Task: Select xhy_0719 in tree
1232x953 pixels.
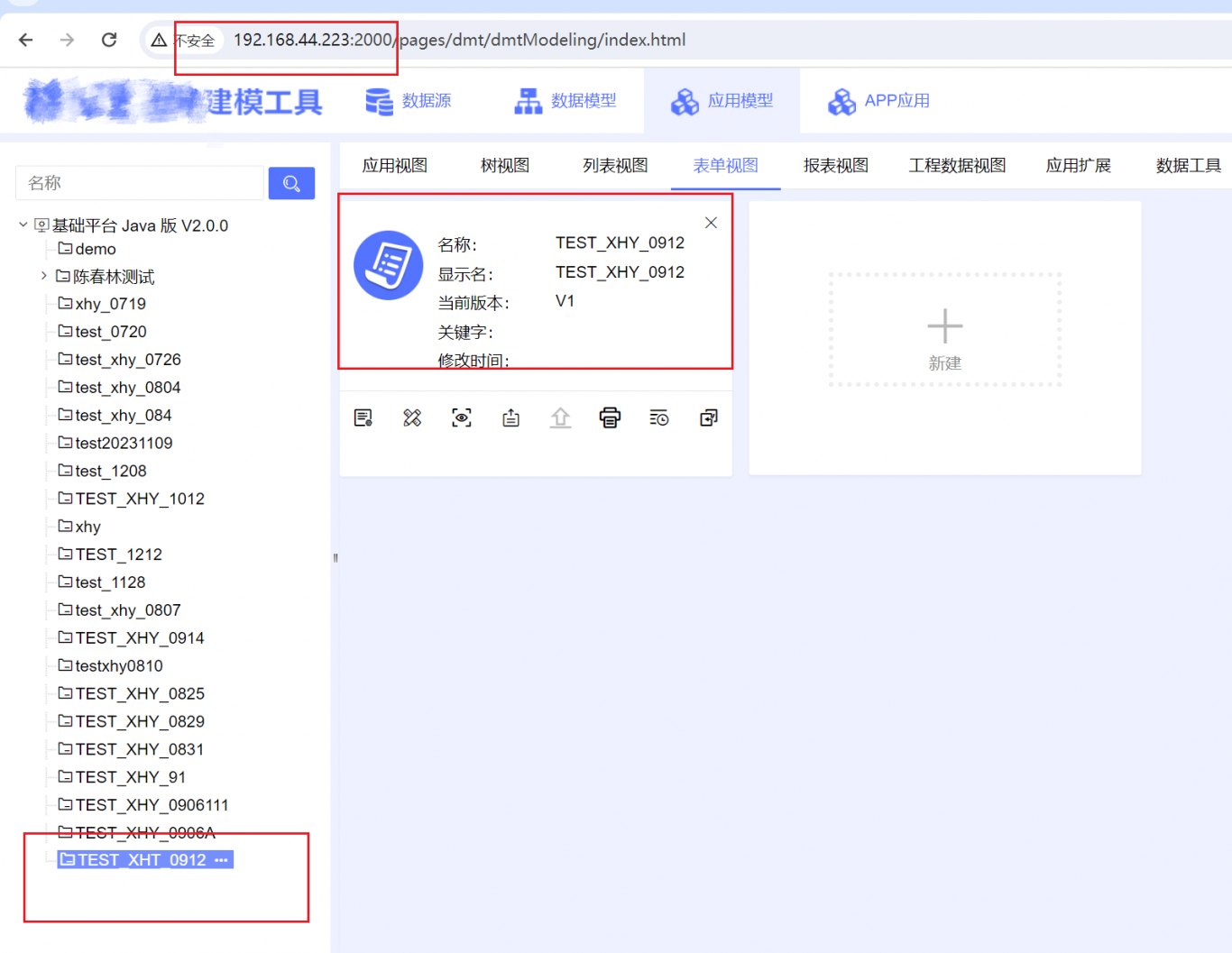Action: tap(102, 304)
